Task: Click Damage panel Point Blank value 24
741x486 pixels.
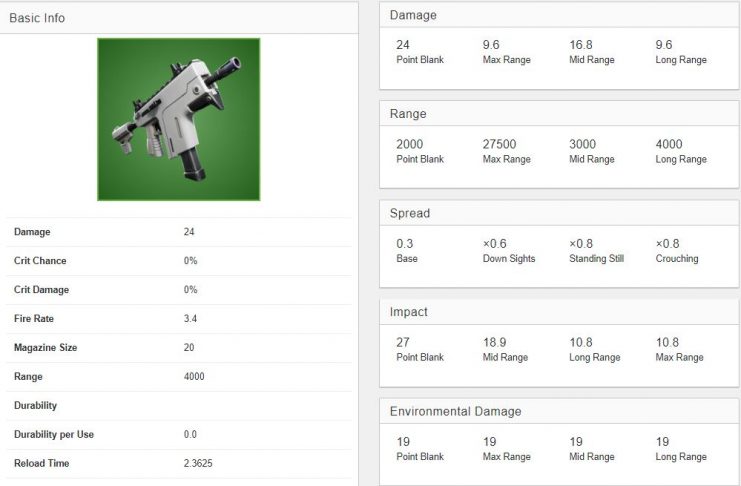Action: pos(403,45)
